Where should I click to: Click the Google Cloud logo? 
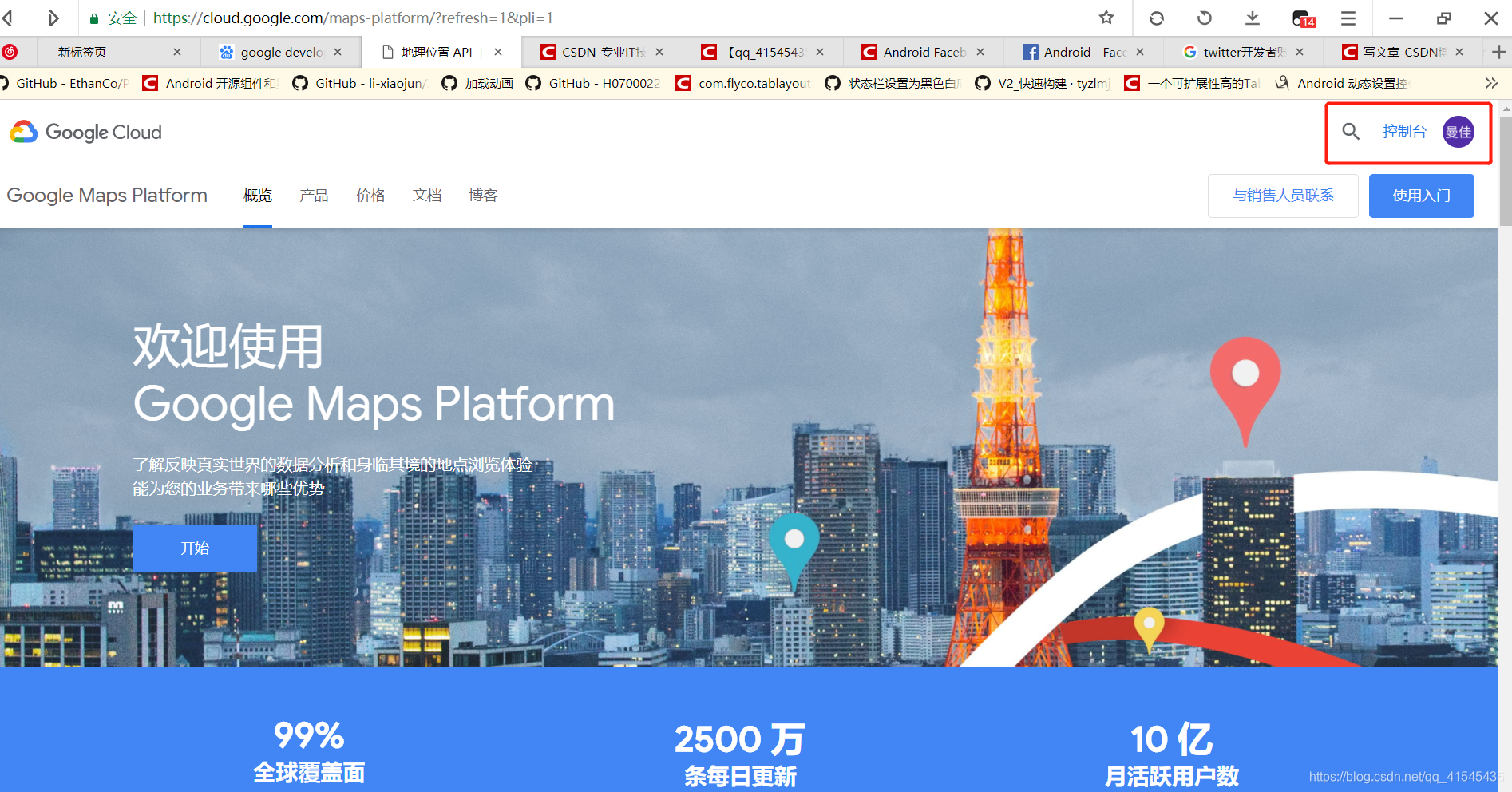(85, 132)
